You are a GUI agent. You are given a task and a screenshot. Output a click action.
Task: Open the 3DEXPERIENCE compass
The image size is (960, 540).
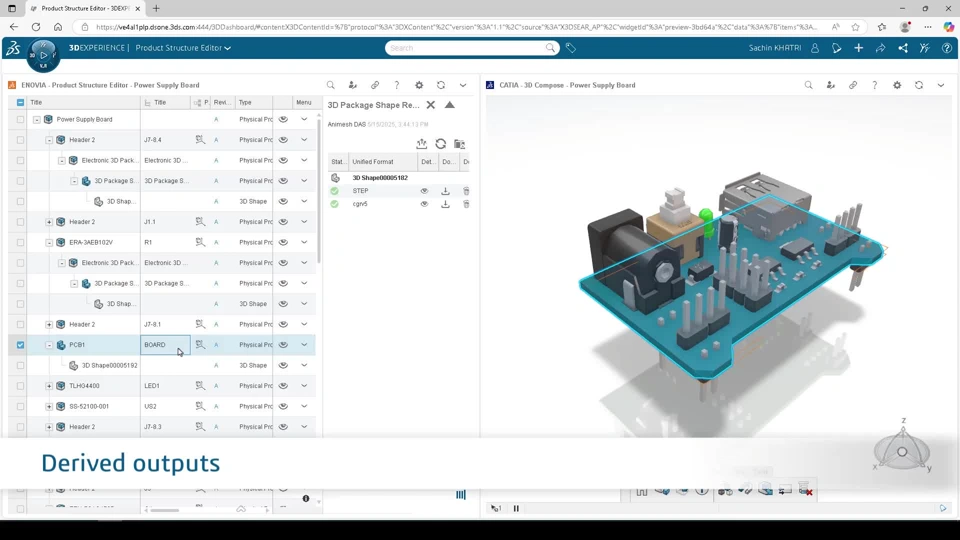(43, 55)
